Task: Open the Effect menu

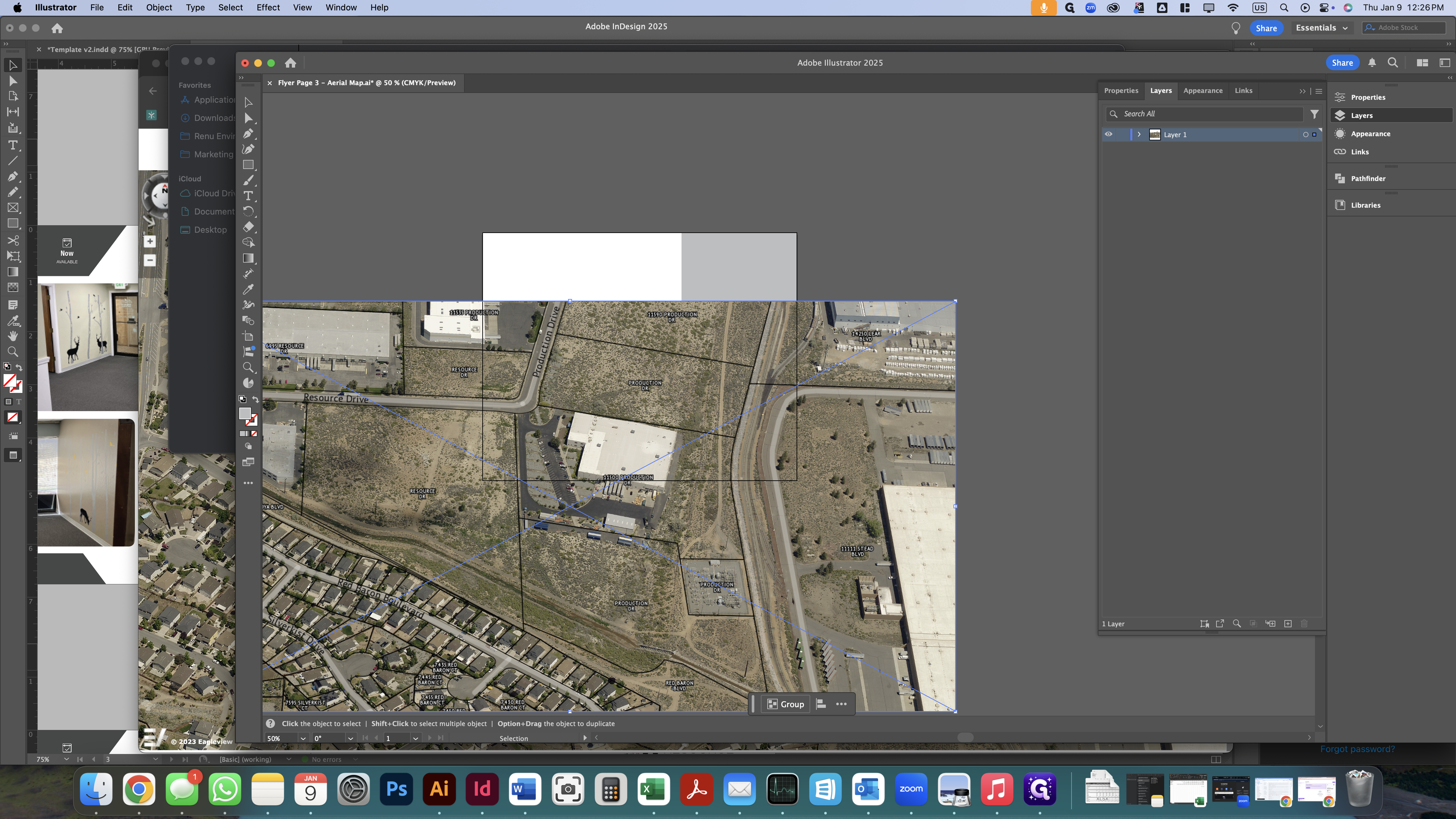Action: coord(268,7)
